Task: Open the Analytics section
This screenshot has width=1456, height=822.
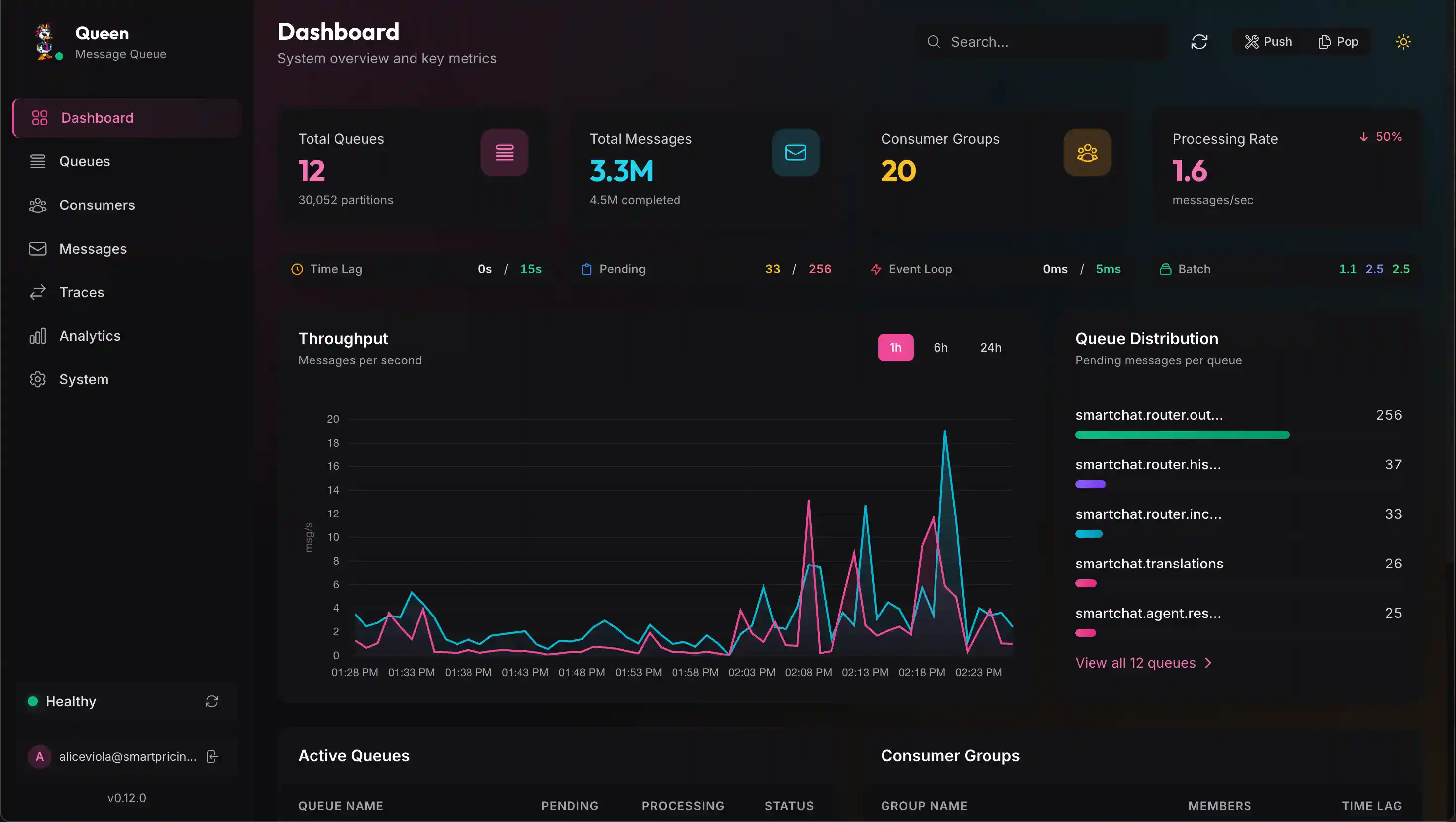Action: point(90,335)
